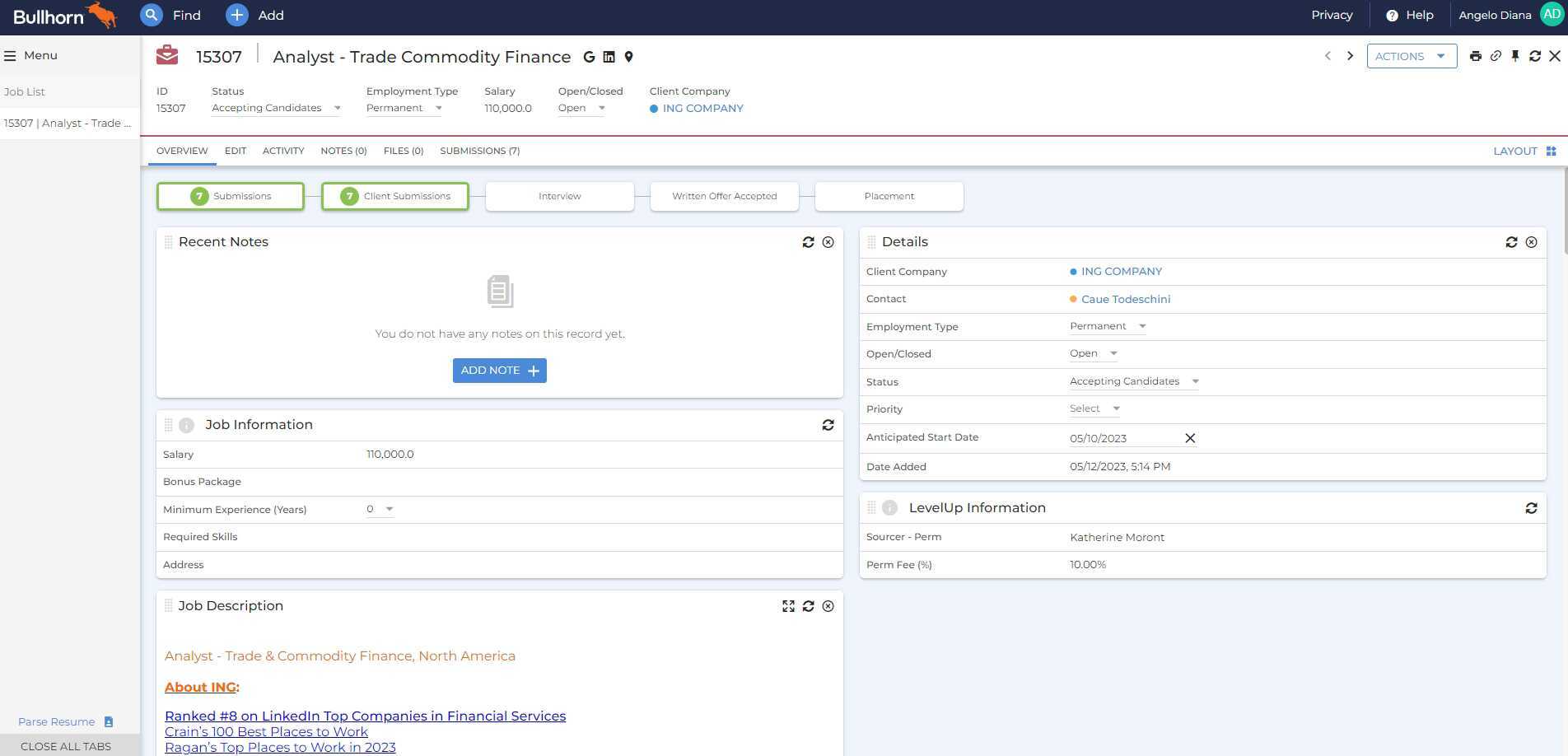This screenshot has width=1568, height=756.
Task: Open the Find search tool
Action: pos(172,15)
